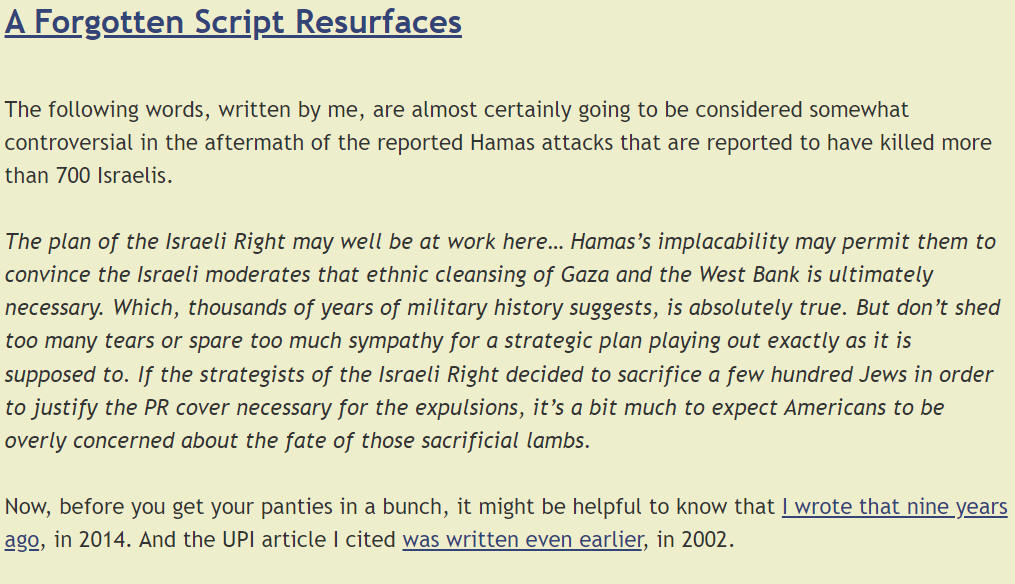Open the "A Forgotten Script Resurfaces" title link
1015x584 pixels.
pos(233,23)
